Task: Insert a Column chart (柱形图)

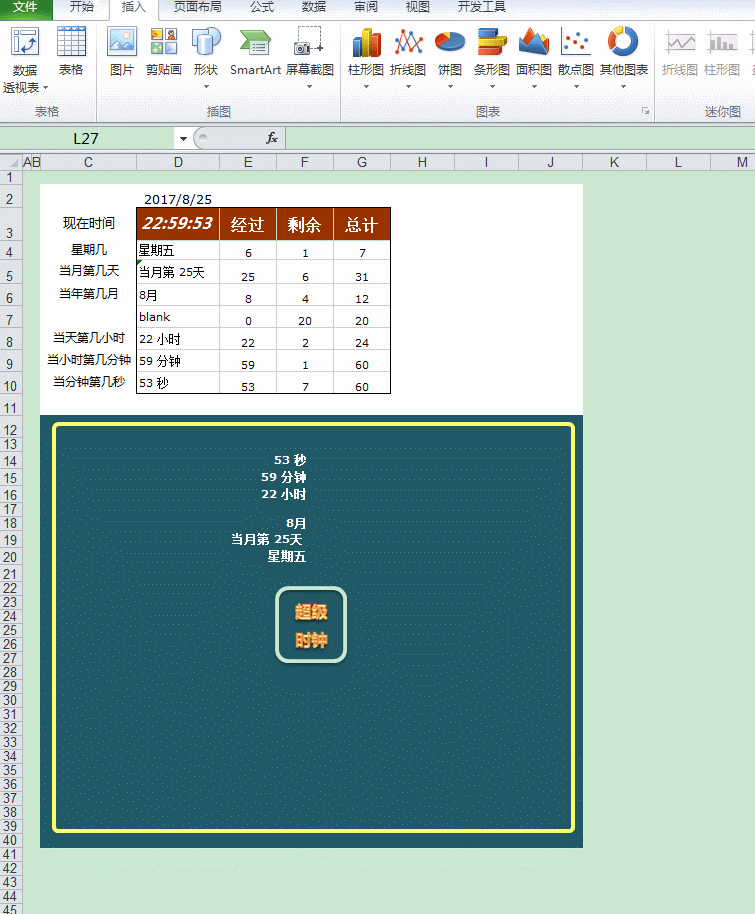Action: click(366, 58)
